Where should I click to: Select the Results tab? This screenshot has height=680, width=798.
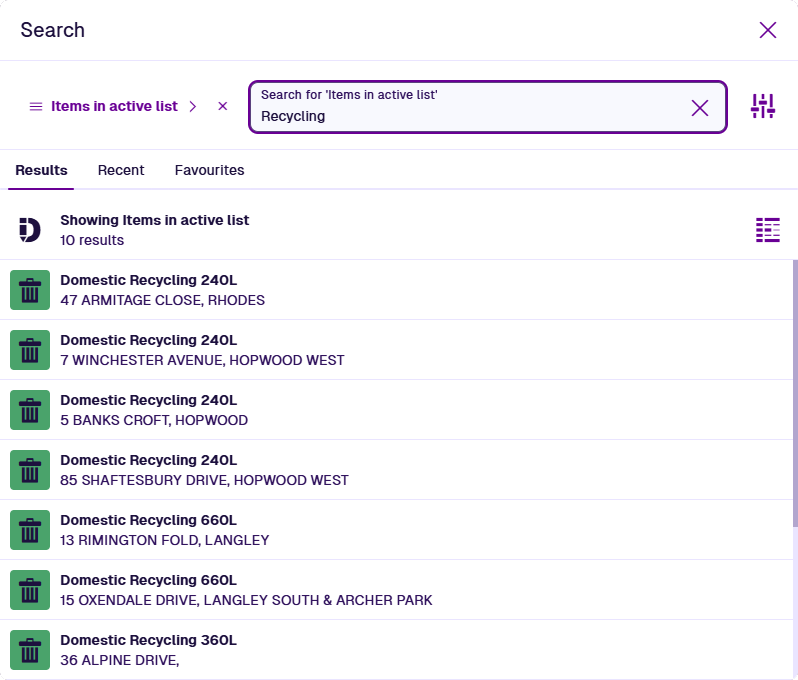(41, 170)
